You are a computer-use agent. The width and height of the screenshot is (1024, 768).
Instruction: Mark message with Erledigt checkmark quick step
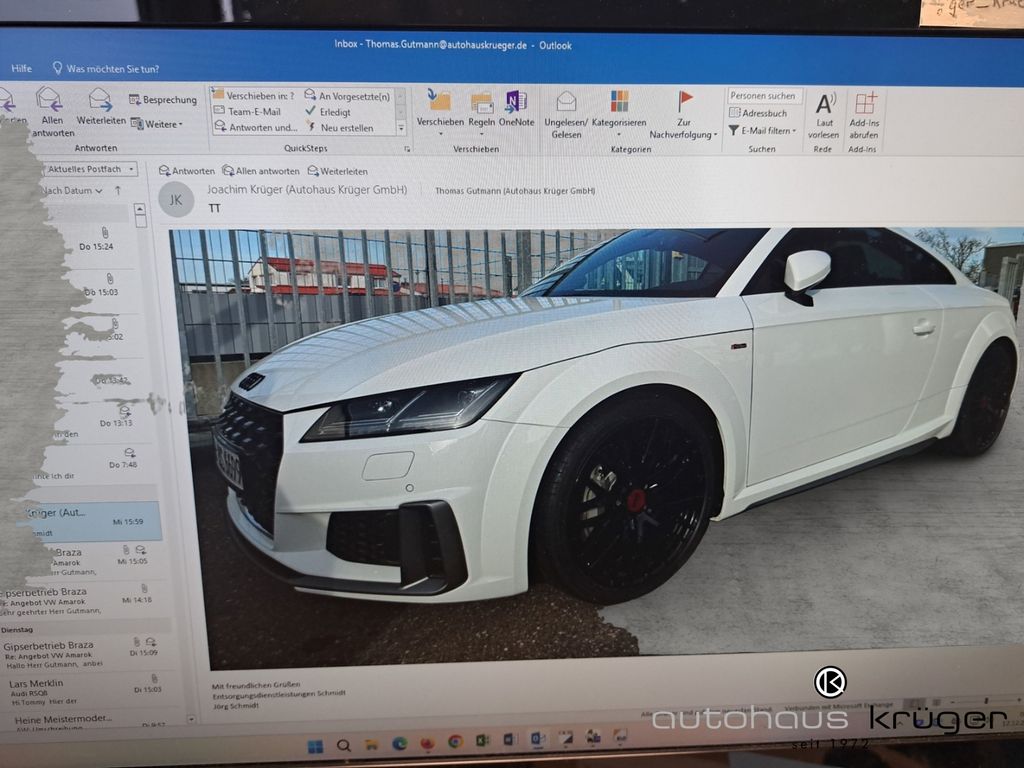click(334, 111)
